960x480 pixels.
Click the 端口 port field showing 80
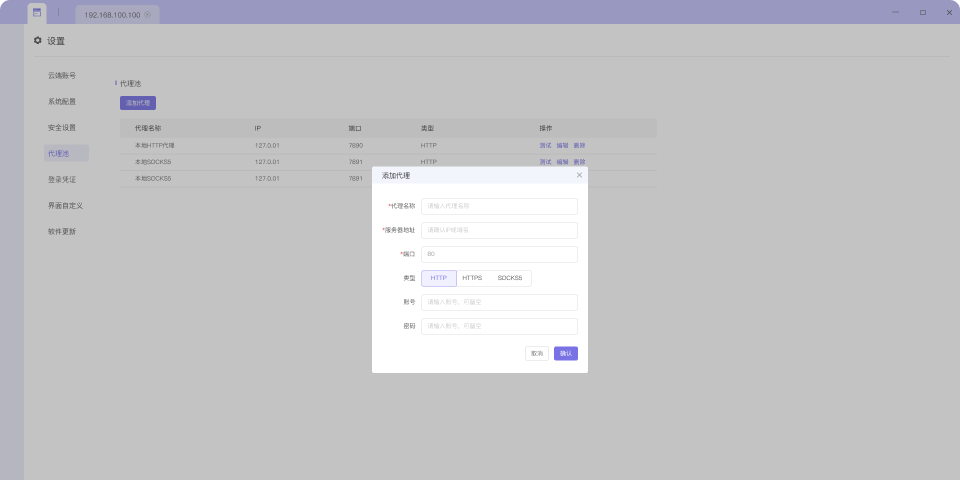coord(499,254)
